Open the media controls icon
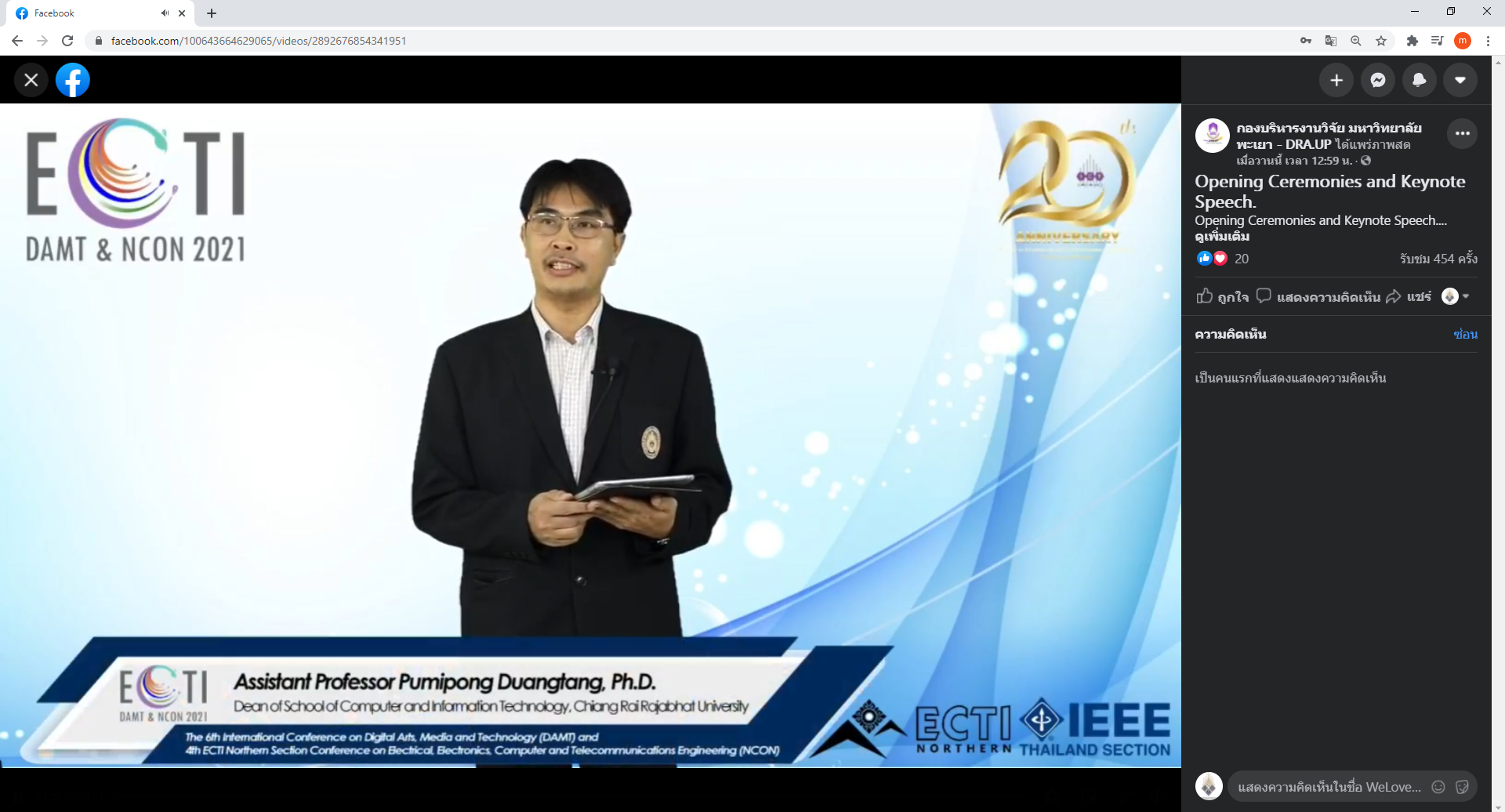The image size is (1505, 812). click(1437, 41)
